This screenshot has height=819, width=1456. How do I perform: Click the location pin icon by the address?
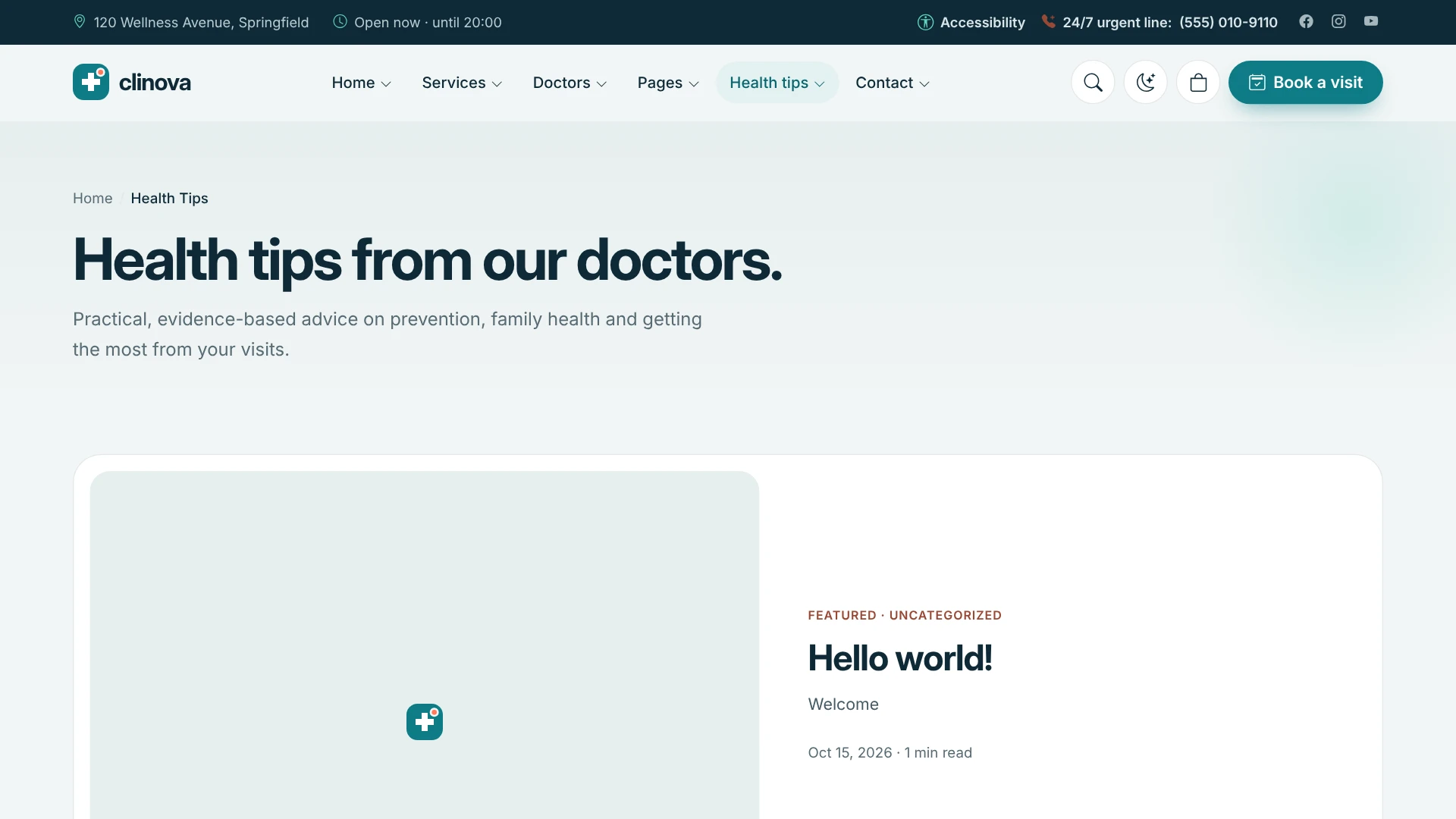click(x=80, y=21)
